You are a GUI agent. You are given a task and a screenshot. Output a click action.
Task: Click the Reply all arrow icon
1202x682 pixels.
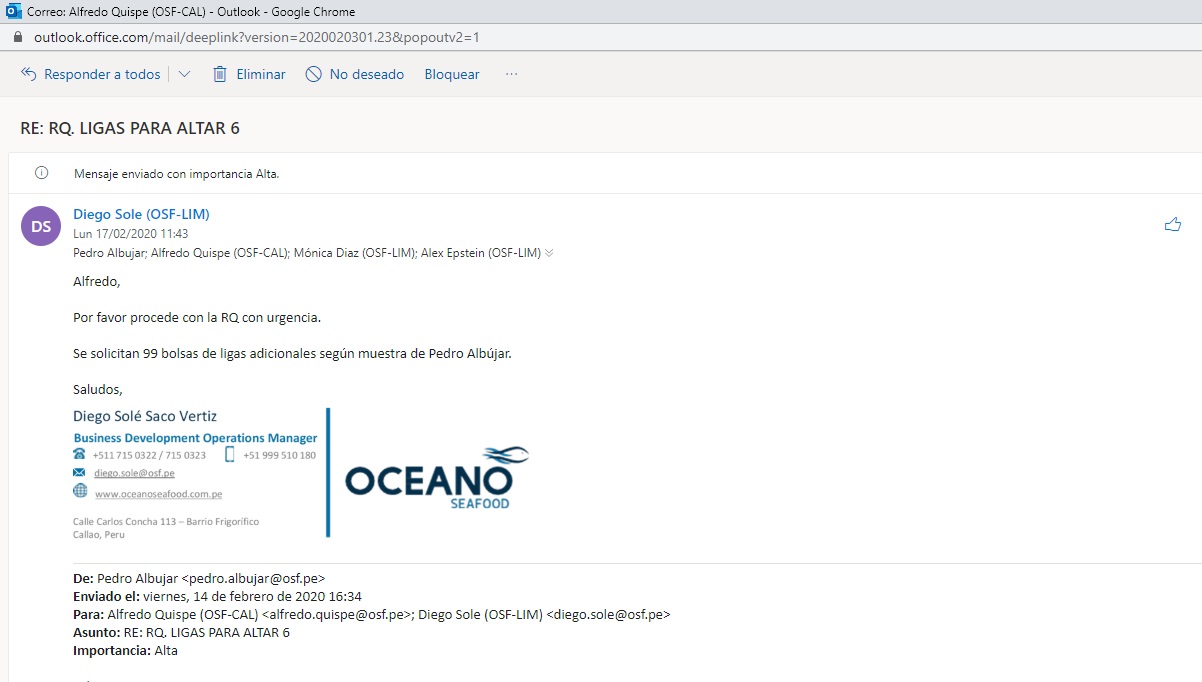pyautogui.click(x=28, y=75)
